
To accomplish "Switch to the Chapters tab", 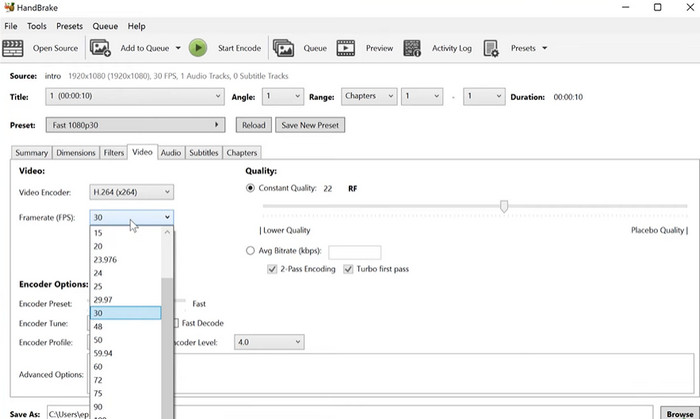I will tap(242, 153).
